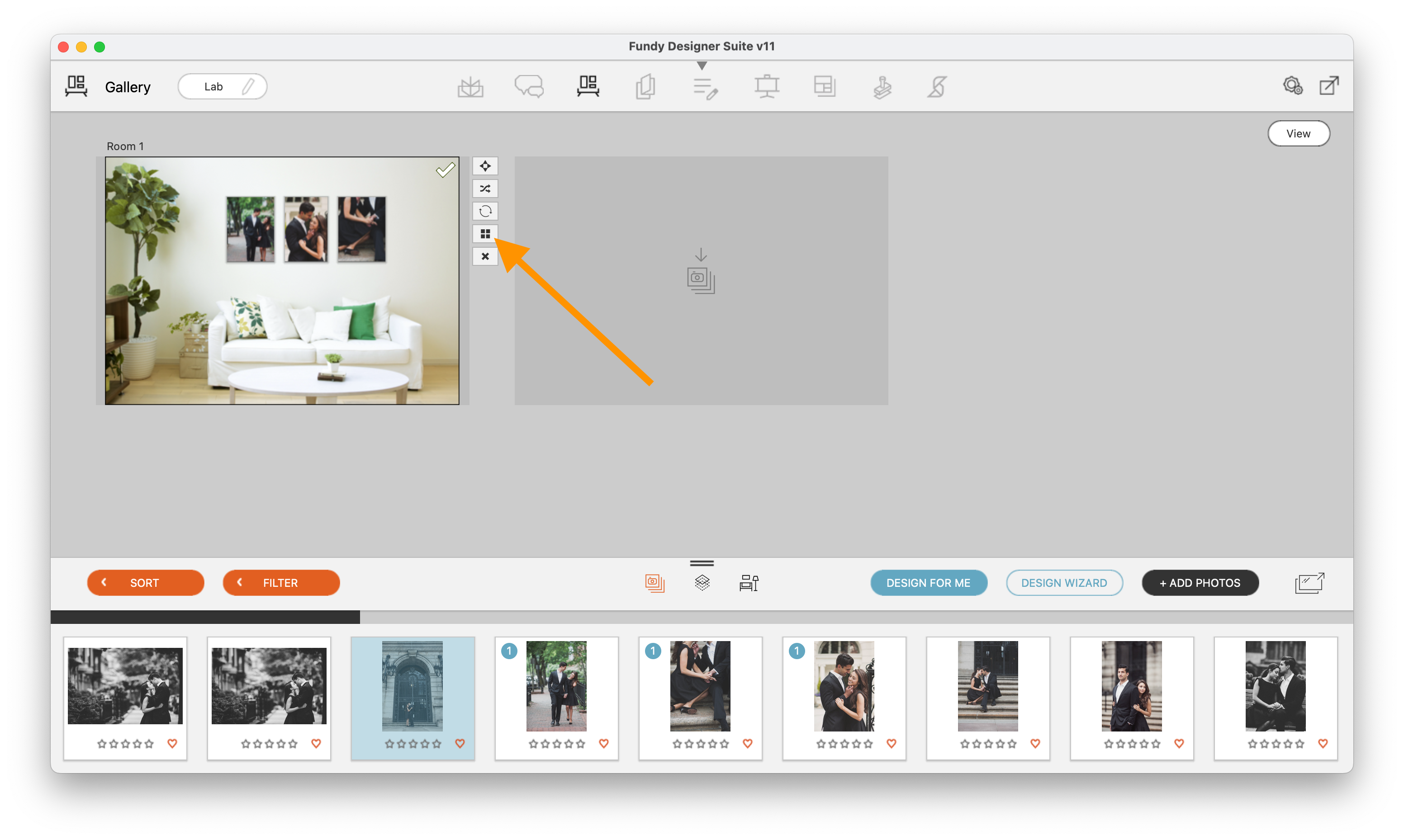
Task: Favorite the first street photo with heart
Action: point(173,744)
